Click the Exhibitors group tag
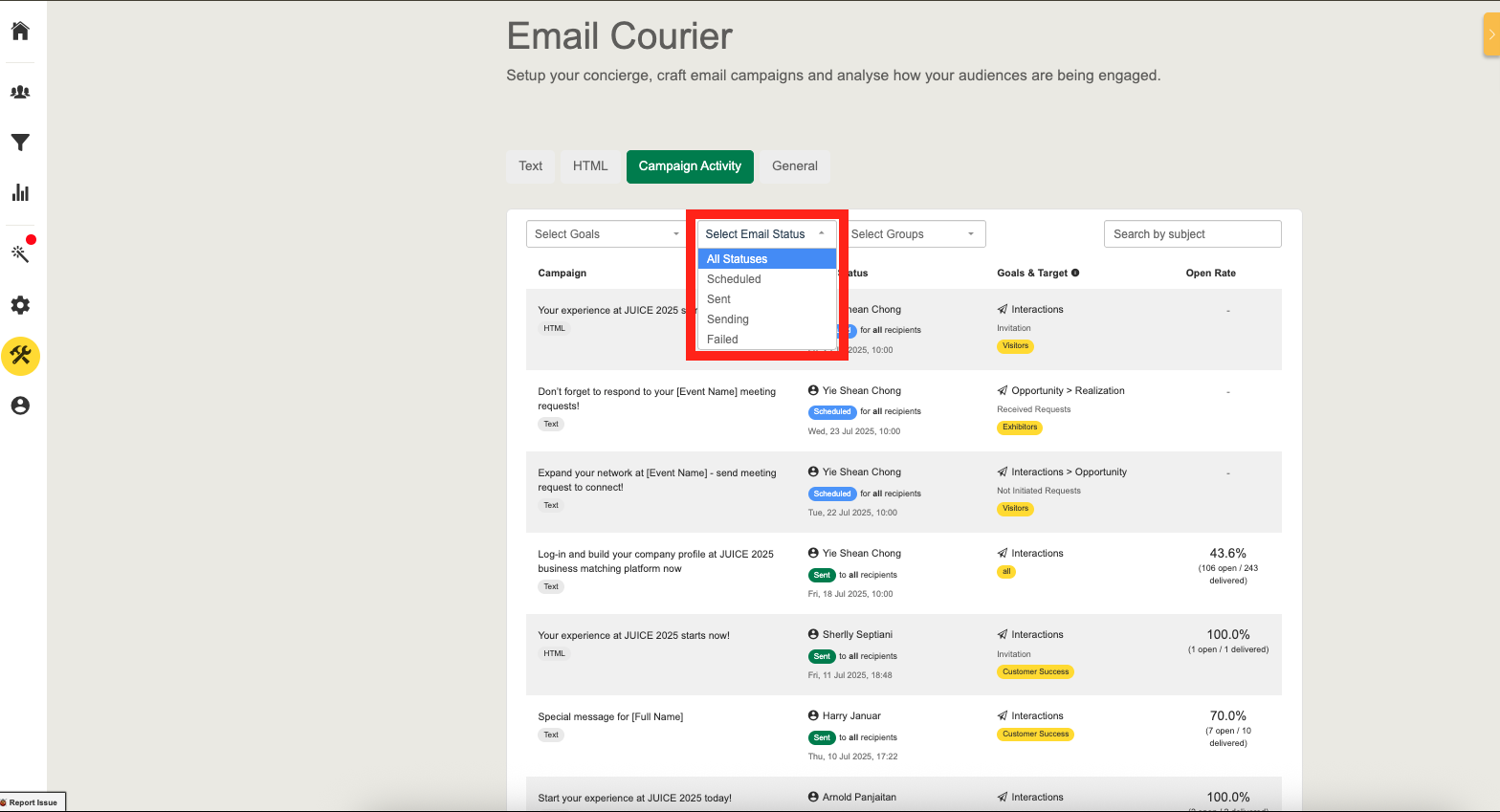The image size is (1500, 812). pos(1020,428)
